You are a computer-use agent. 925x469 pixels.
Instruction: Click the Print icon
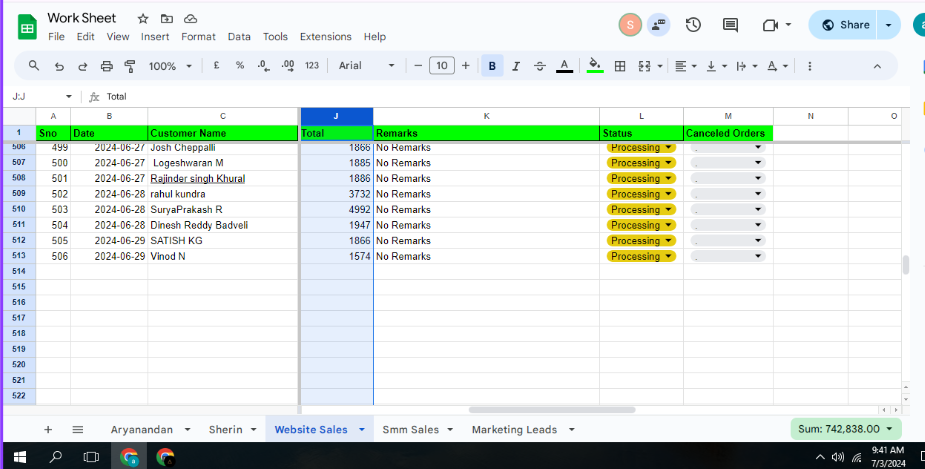click(x=106, y=66)
